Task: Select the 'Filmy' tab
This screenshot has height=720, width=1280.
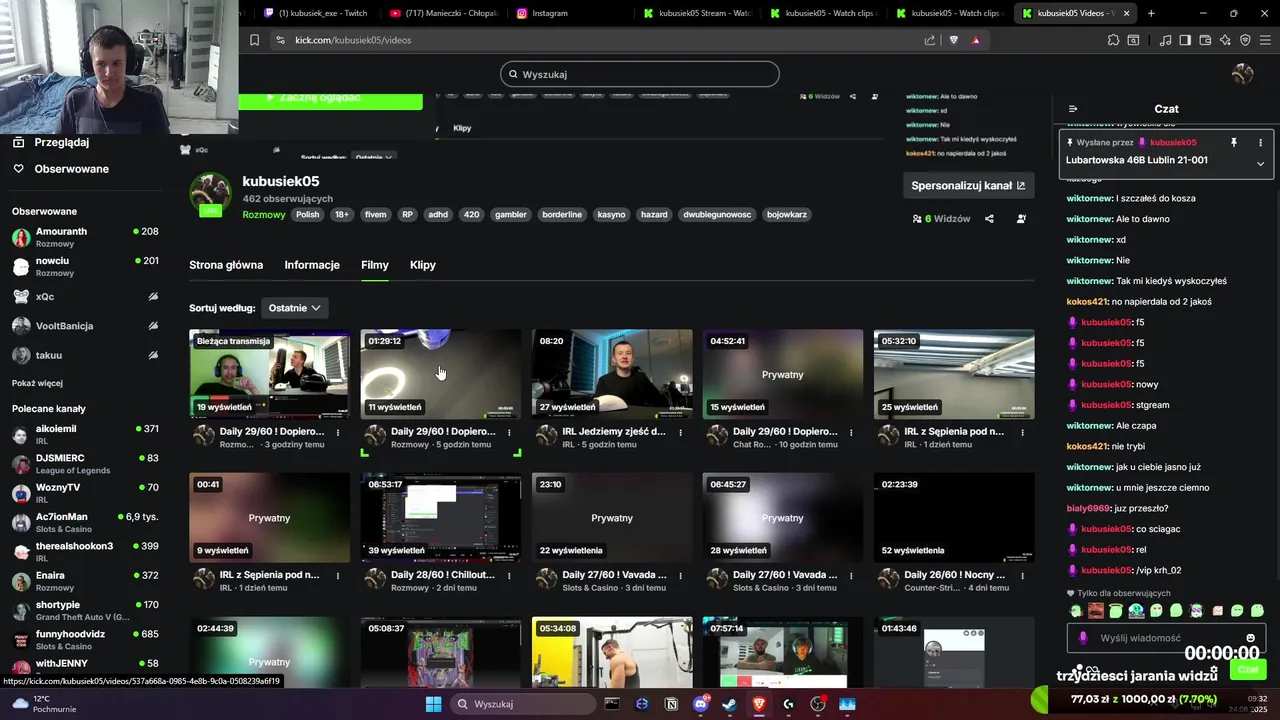Action: tap(375, 265)
